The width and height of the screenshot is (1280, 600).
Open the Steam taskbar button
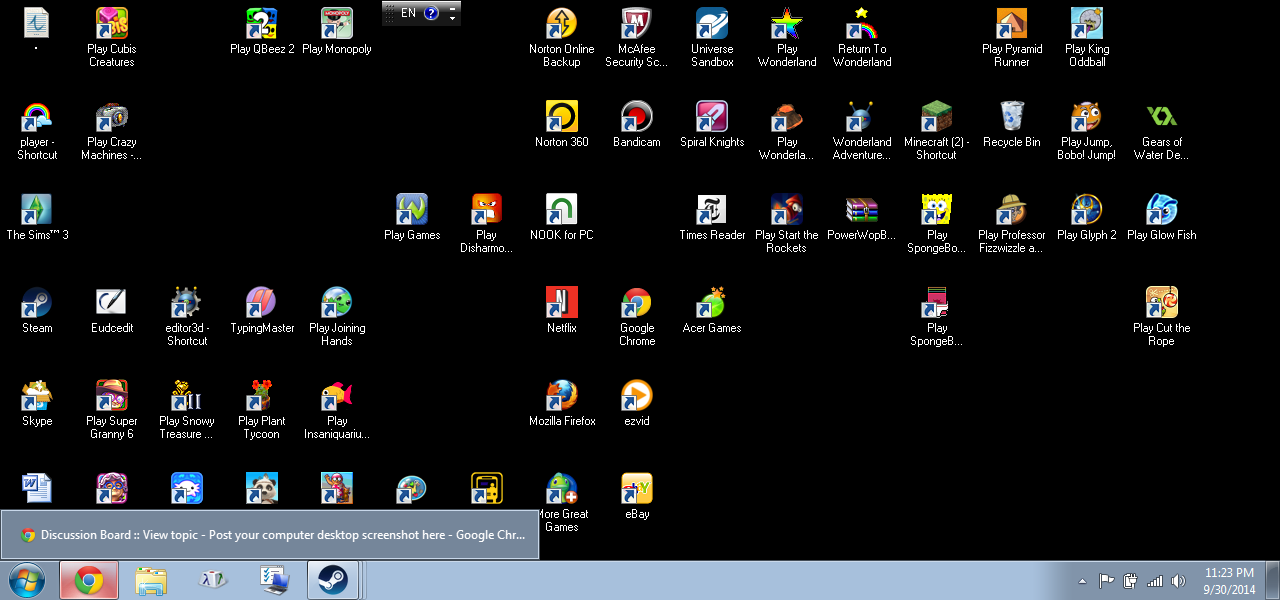[333, 580]
